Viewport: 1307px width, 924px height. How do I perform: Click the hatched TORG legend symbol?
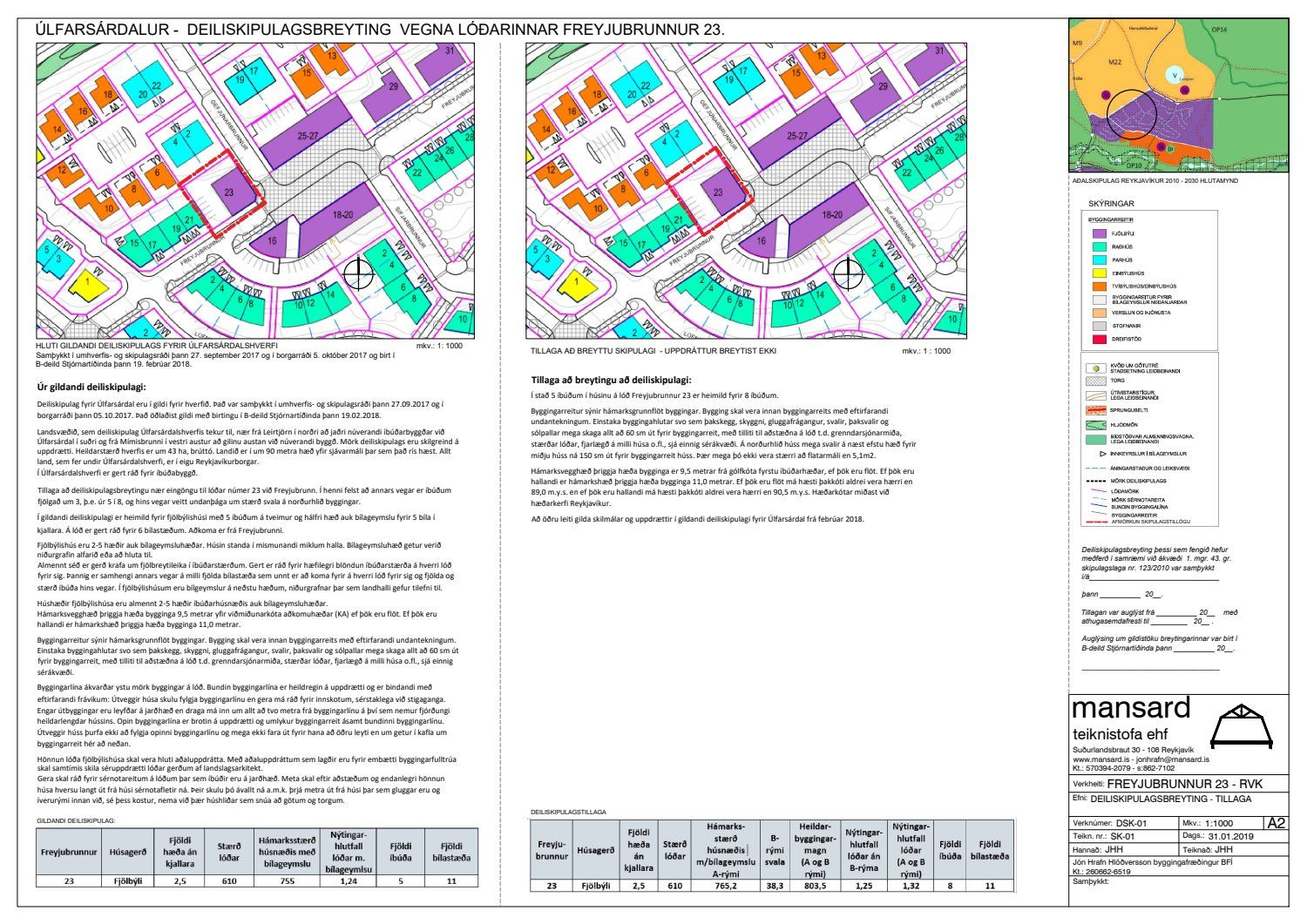1098,381
